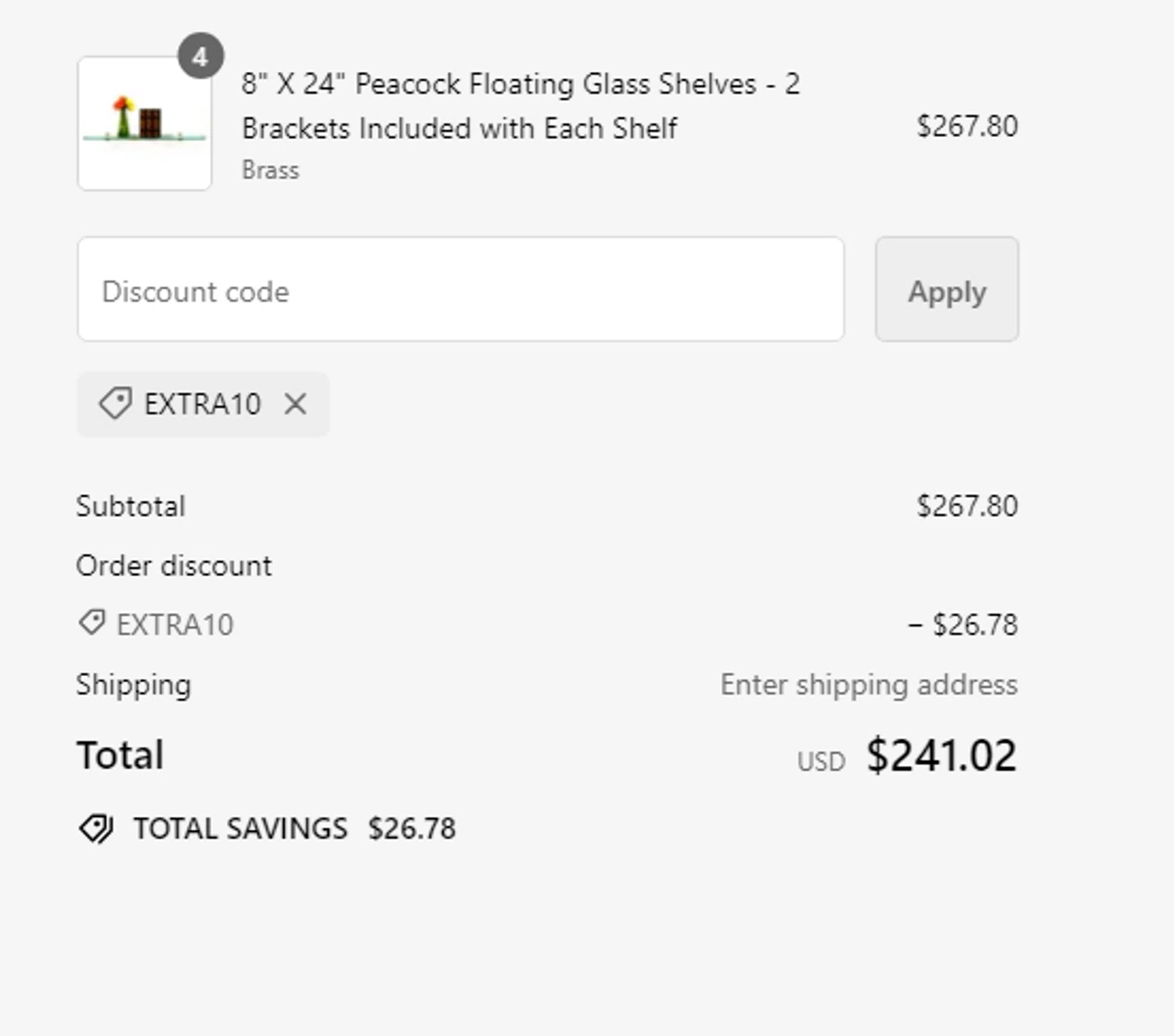Click the EXTRA10 text in the order discount row
This screenshot has width=1174, height=1036.
pos(175,624)
